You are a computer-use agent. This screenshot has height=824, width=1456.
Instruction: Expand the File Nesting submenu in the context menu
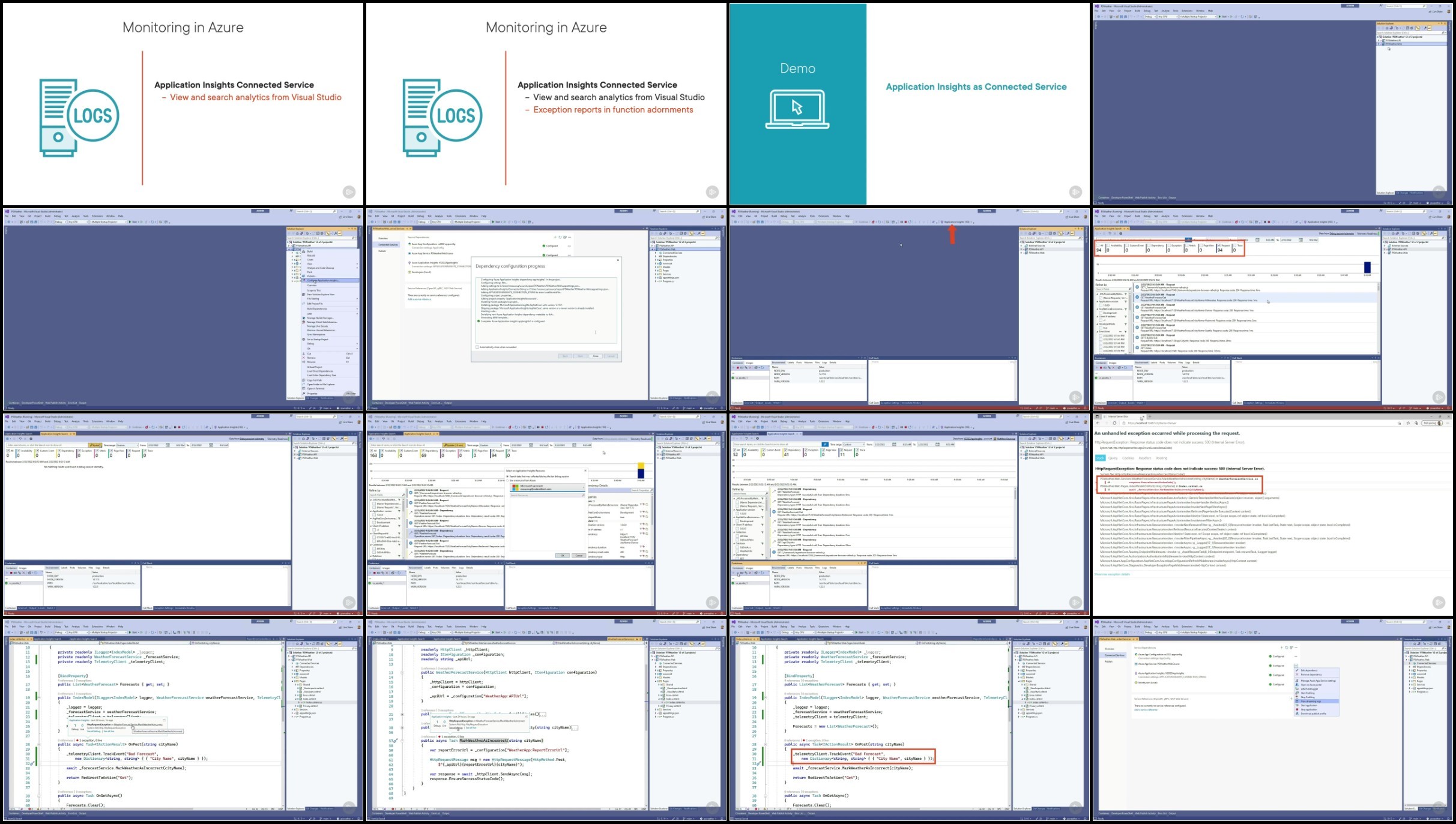pos(329,299)
